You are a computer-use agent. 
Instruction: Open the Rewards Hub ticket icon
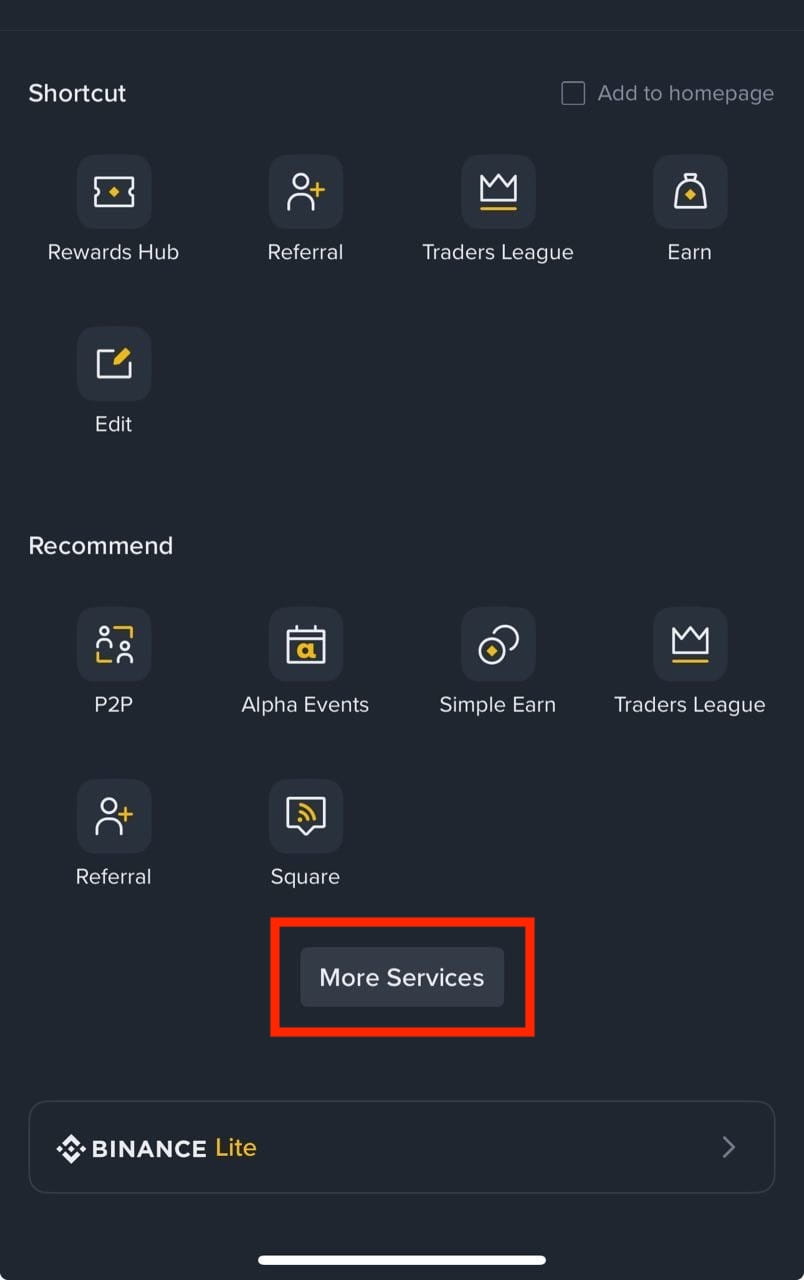114,191
